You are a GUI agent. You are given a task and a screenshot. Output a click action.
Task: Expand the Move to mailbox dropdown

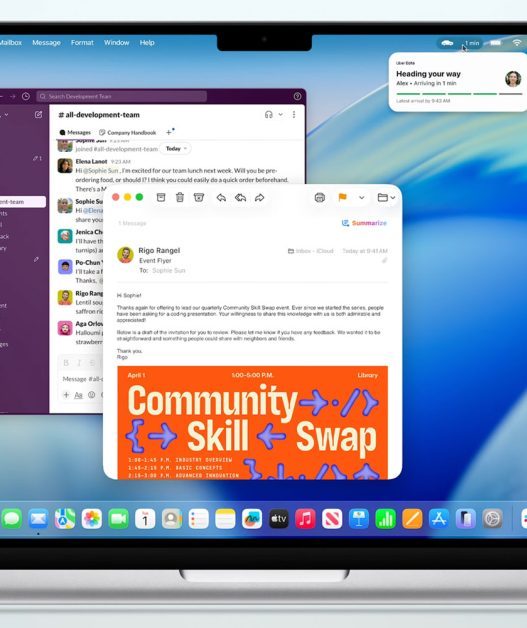(x=386, y=197)
